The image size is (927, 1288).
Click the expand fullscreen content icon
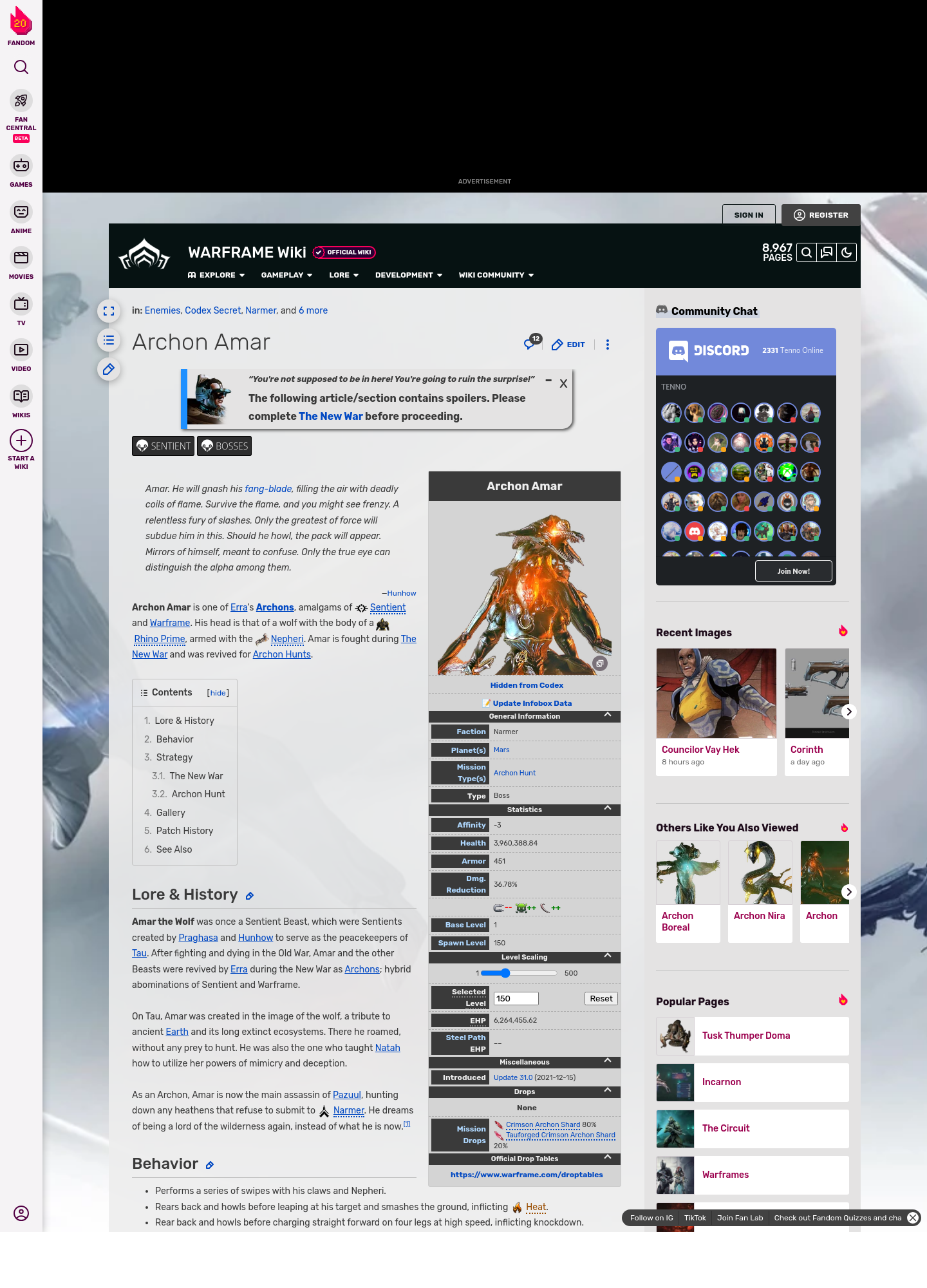[x=109, y=311]
